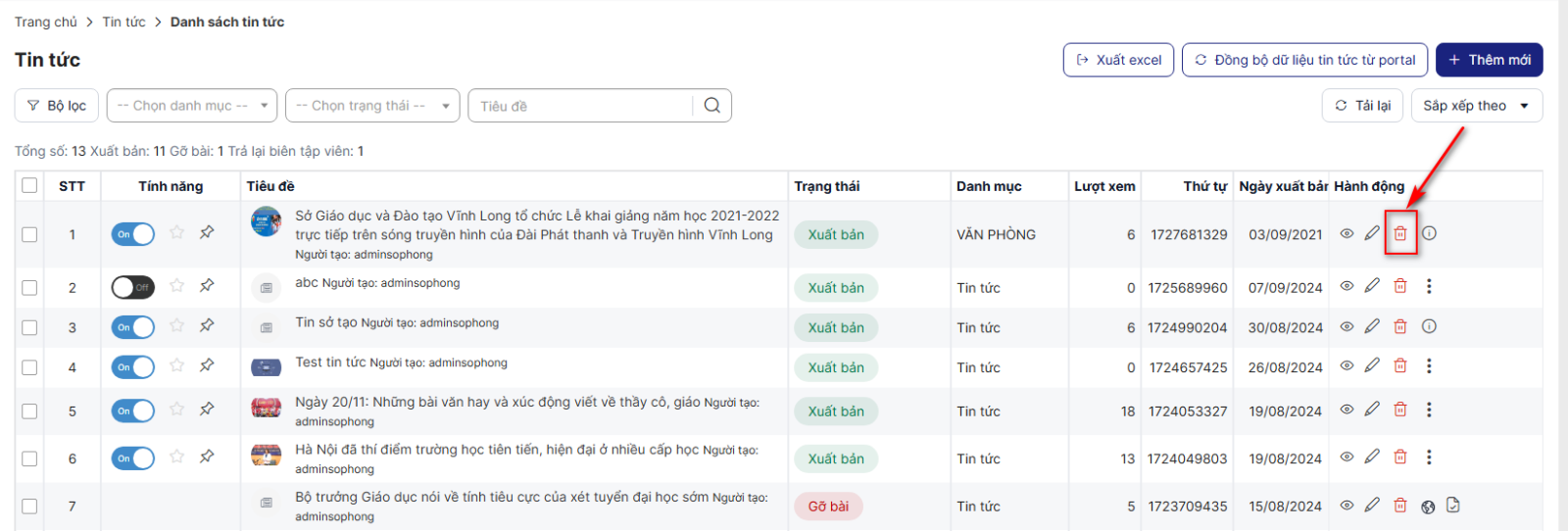Open the Sắp xếp theo sort dropdown
Image resolution: width=1568 pixels, height=531 pixels.
click(x=1476, y=106)
